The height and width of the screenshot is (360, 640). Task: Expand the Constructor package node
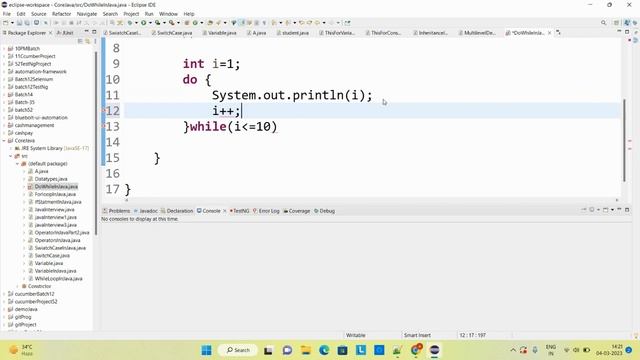click(18, 286)
